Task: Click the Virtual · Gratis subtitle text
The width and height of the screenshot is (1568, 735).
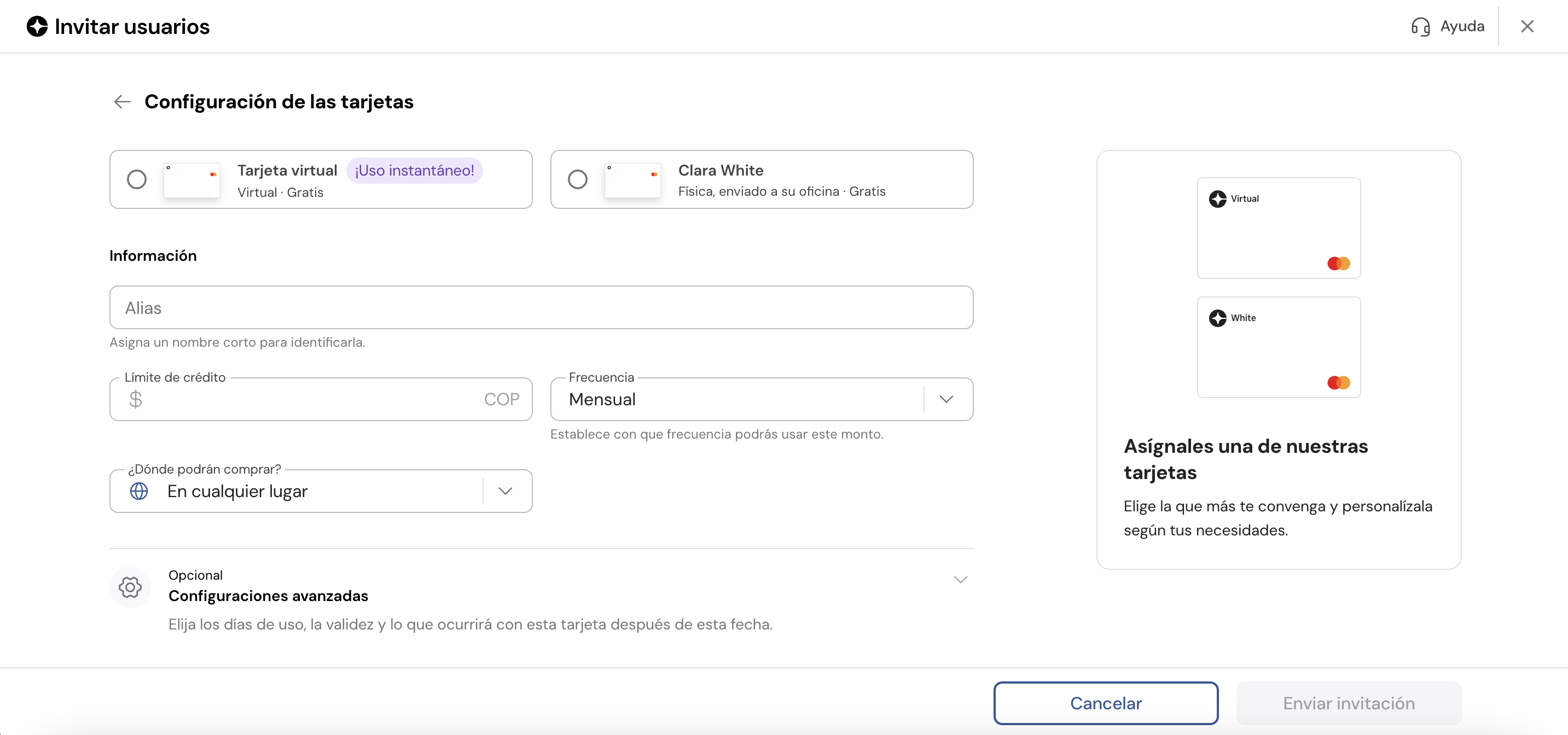Action: click(280, 192)
